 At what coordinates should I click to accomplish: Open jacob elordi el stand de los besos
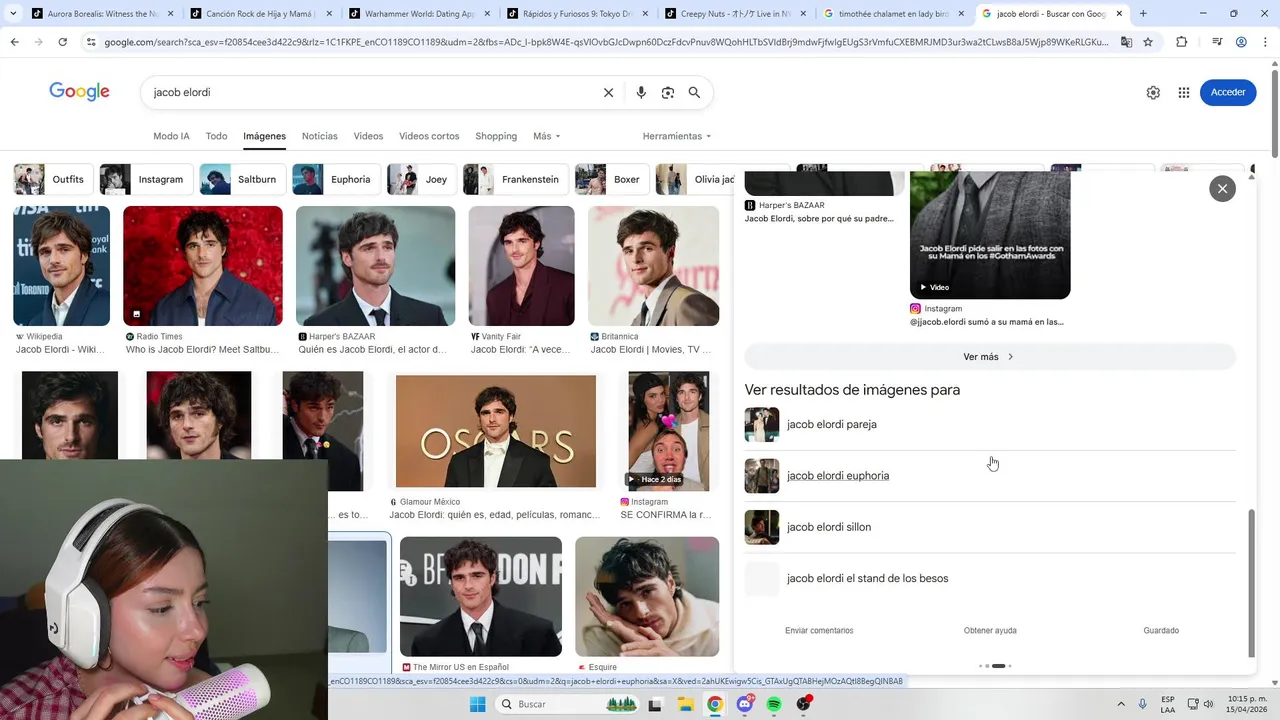[x=990, y=578]
